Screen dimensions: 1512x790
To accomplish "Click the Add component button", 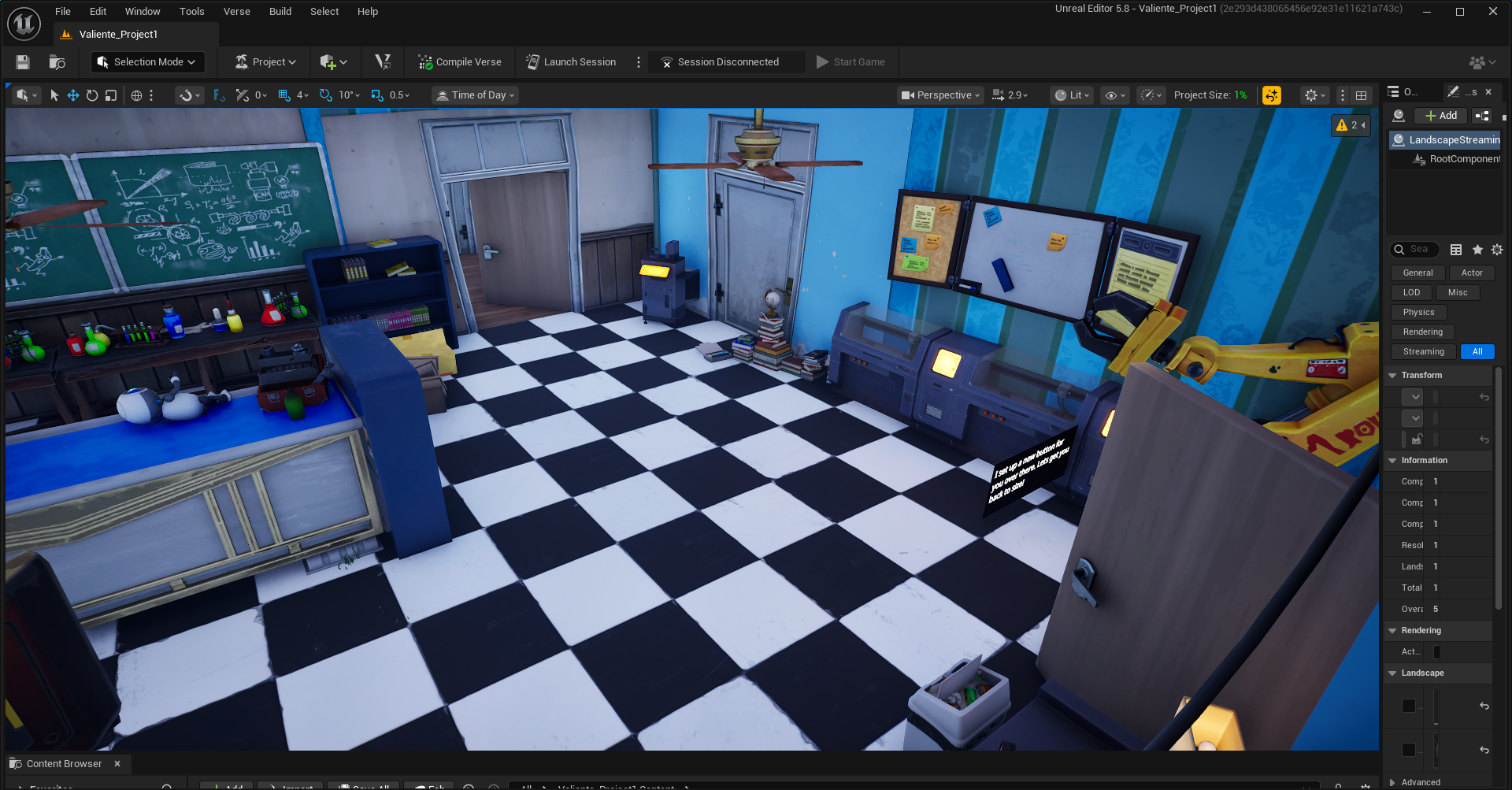I will pyautogui.click(x=1440, y=116).
